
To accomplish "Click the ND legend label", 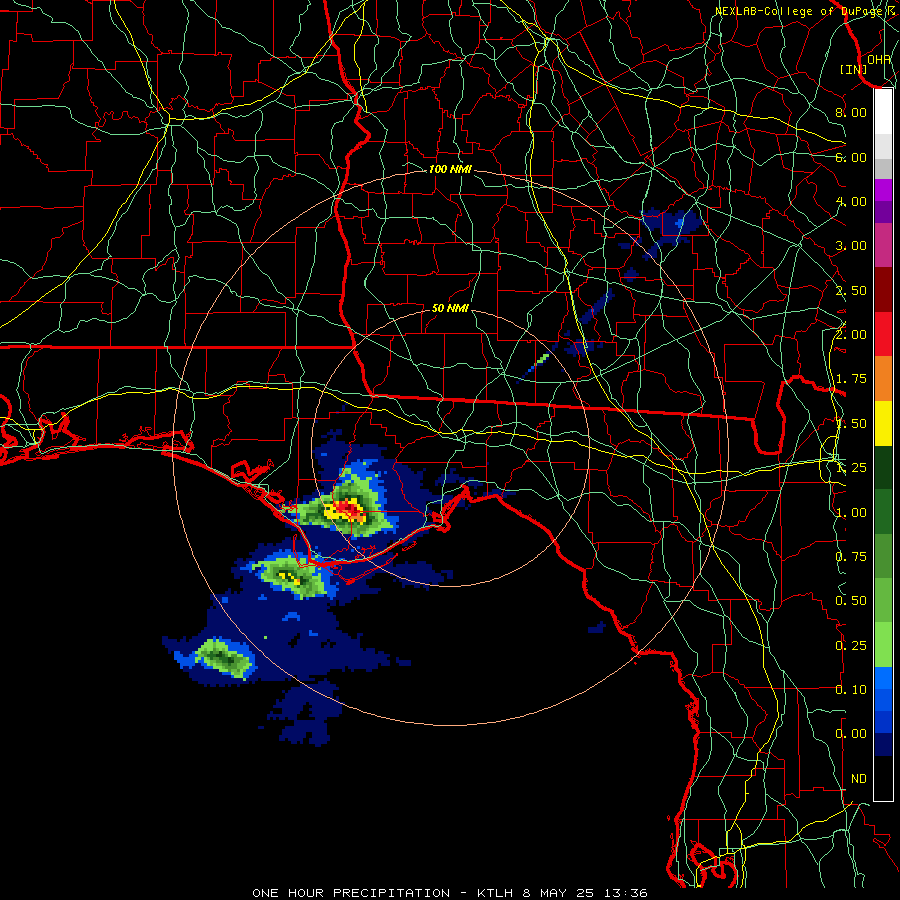I will (x=859, y=779).
